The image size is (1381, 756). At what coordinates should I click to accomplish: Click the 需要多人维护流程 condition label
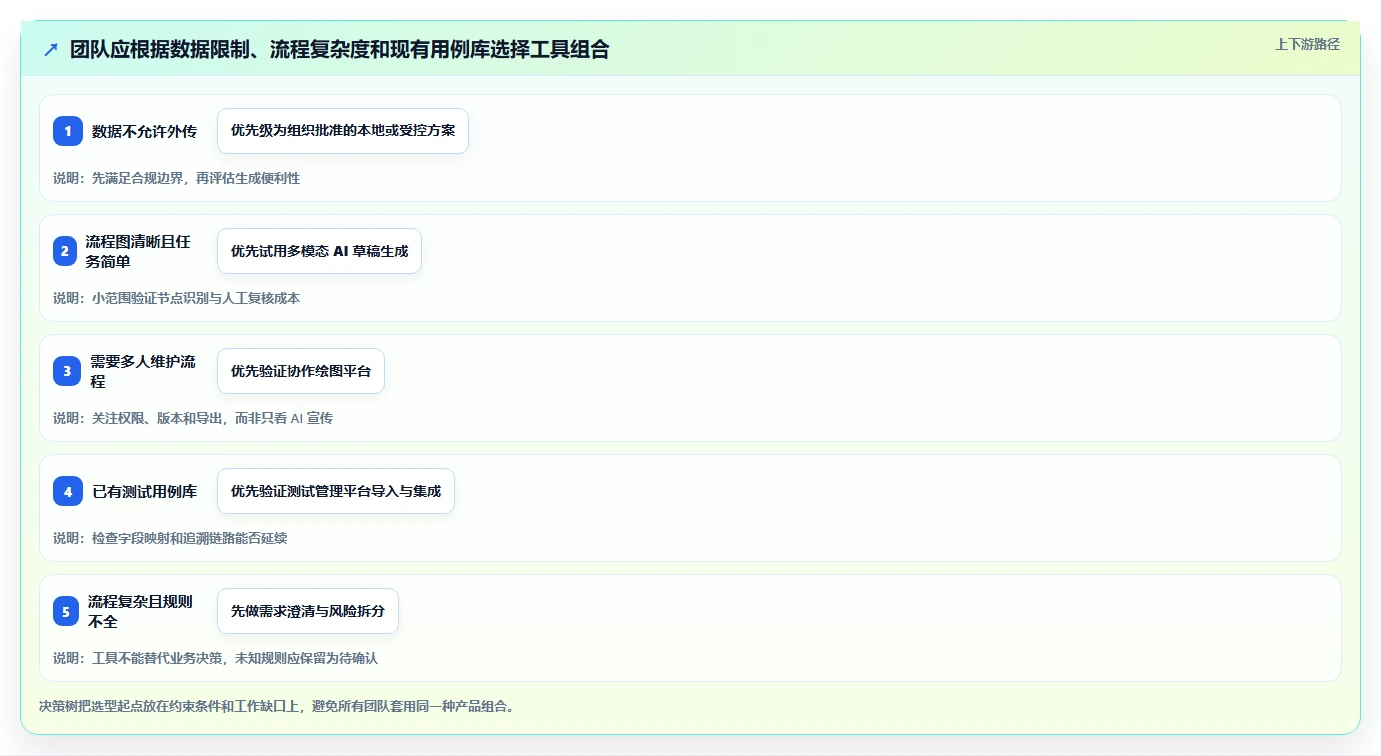(143, 371)
